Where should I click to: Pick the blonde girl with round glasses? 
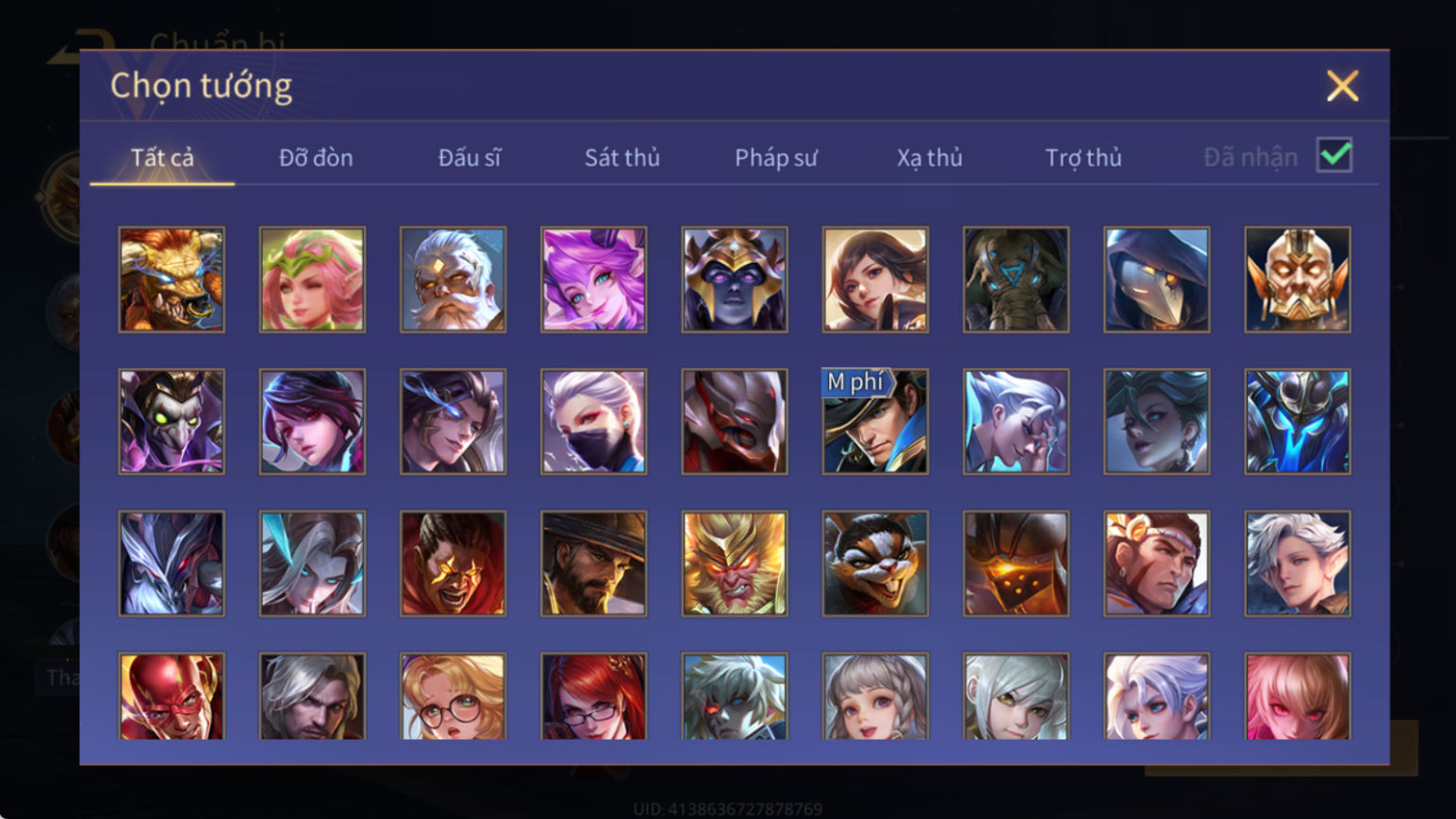(x=453, y=696)
